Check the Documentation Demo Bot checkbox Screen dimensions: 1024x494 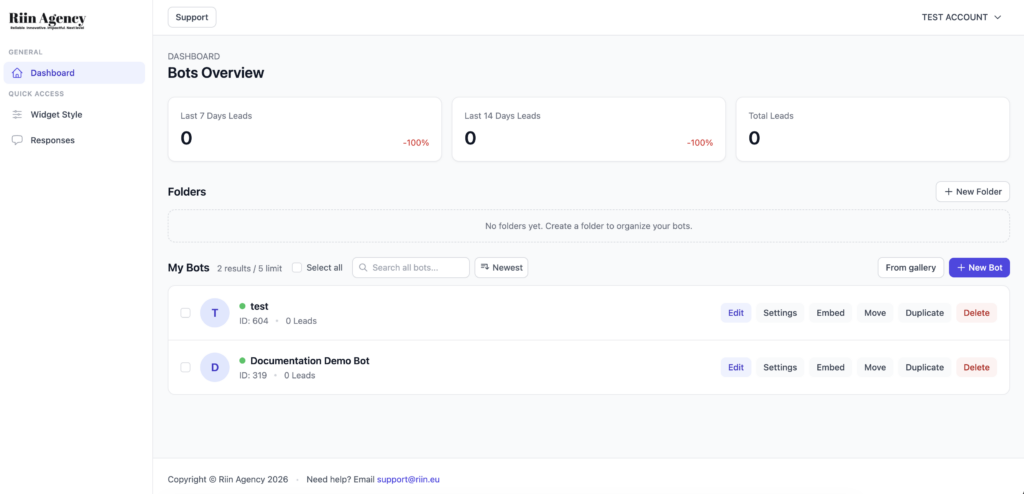185,367
